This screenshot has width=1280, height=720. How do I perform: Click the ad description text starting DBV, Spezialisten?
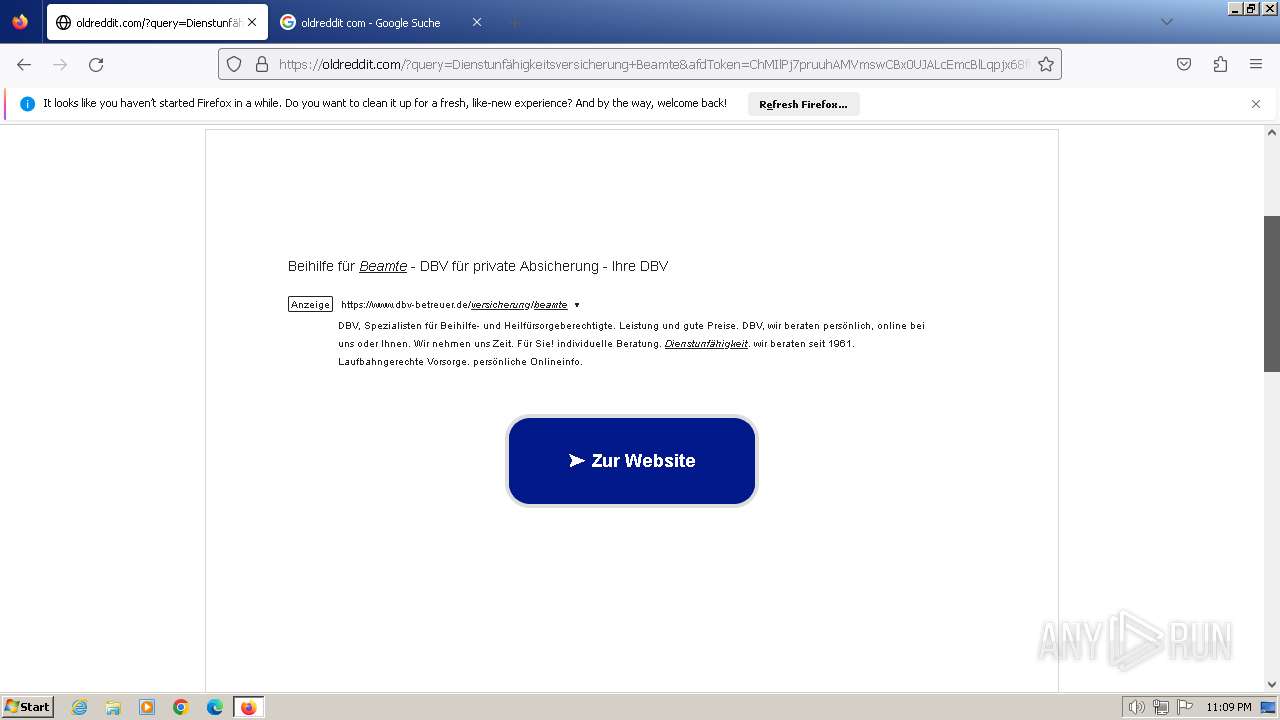(631, 344)
